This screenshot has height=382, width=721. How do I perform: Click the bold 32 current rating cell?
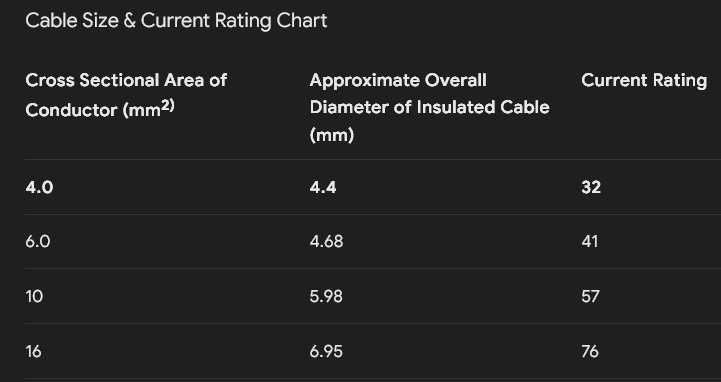pos(591,187)
